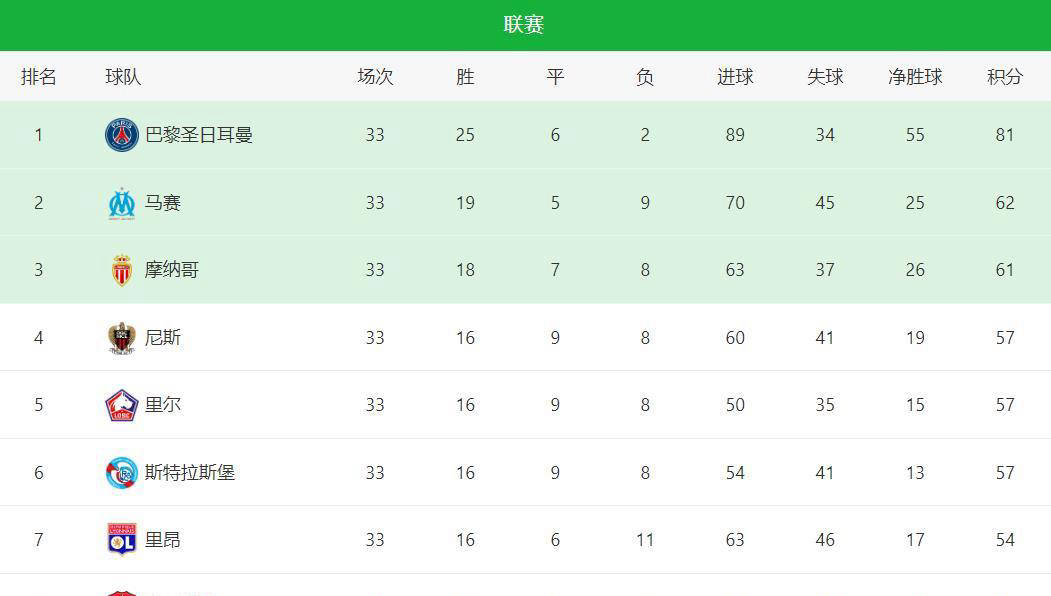
Task: Click the 净胜球 column header
Action: (x=915, y=77)
